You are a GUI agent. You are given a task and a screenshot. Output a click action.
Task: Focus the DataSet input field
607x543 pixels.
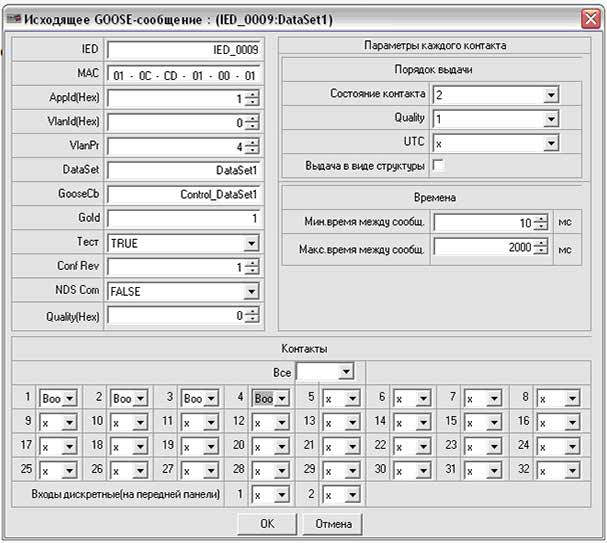[x=184, y=170]
